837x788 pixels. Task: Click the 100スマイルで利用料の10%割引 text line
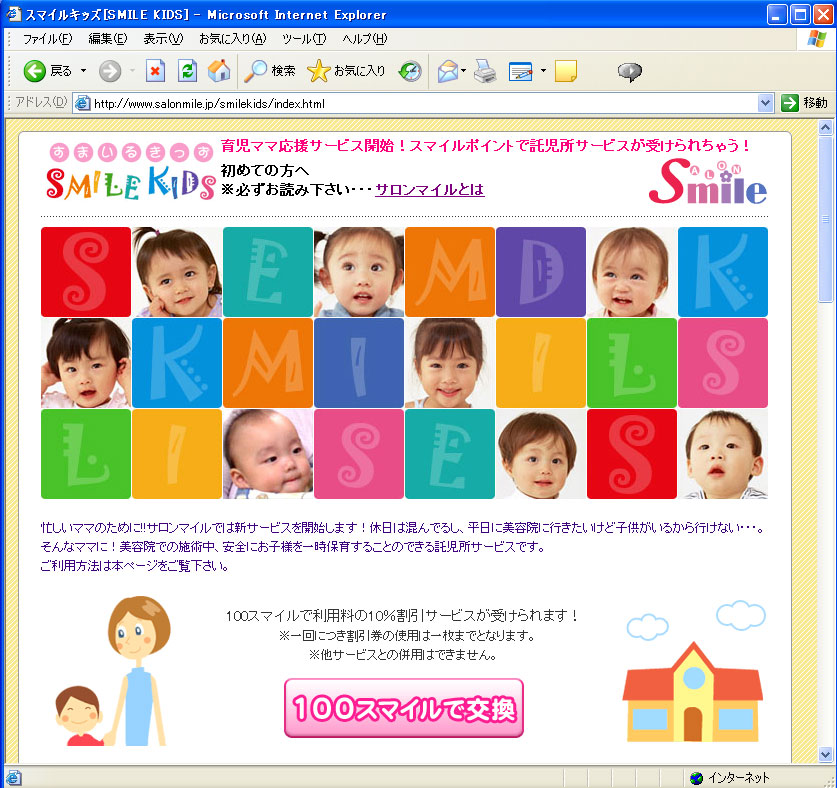[x=403, y=616]
